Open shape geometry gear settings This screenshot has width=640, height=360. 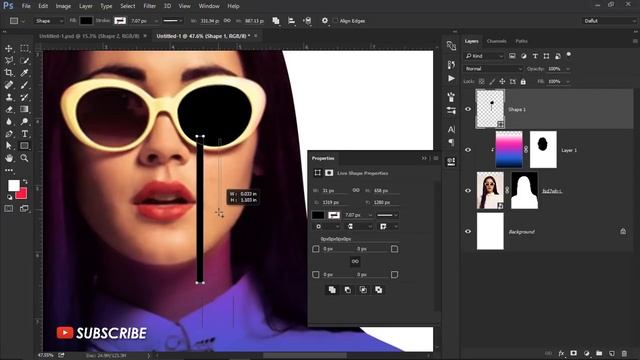click(324, 20)
